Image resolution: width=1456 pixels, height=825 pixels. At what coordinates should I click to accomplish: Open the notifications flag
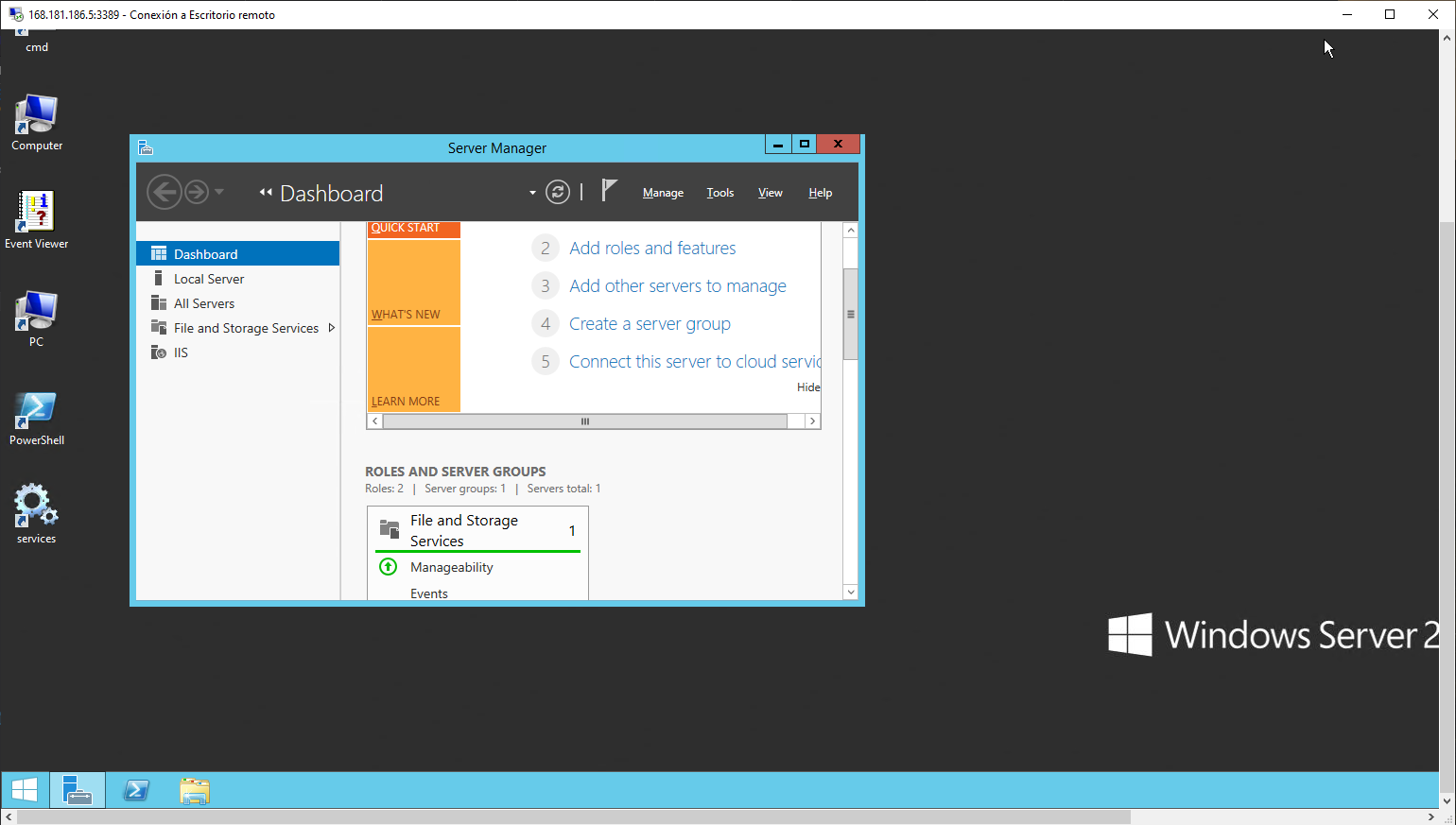(x=609, y=191)
